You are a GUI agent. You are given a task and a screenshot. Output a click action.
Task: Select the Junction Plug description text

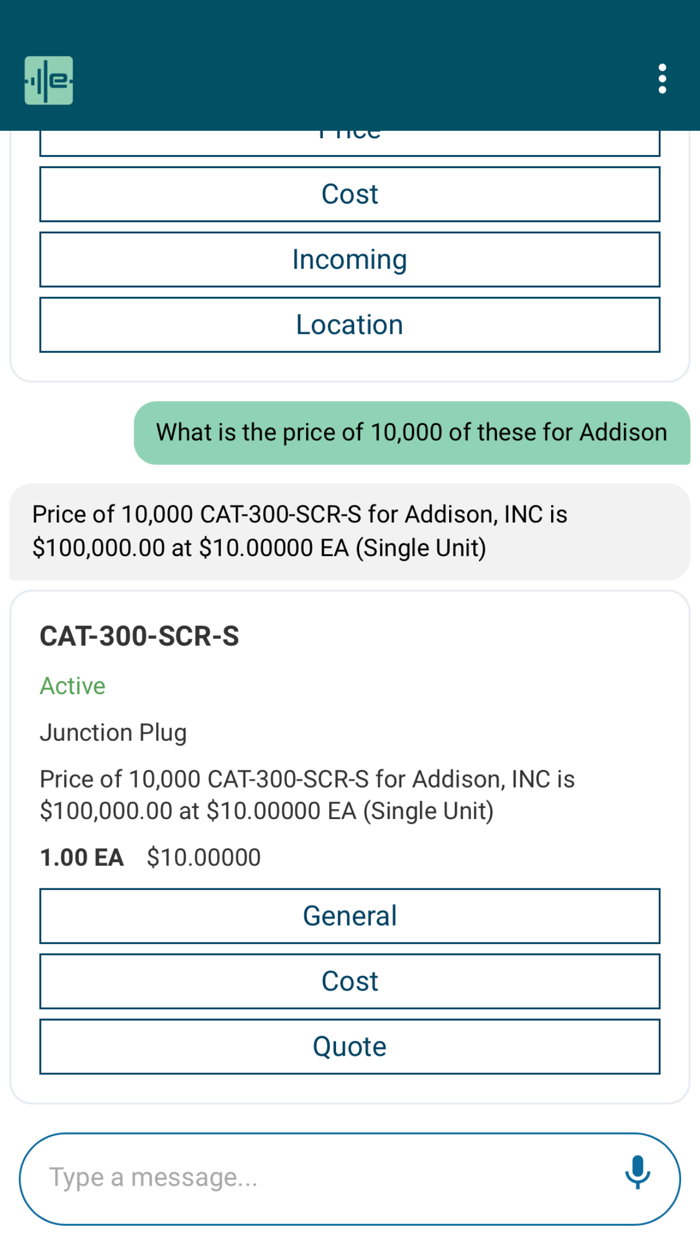click(113, 733)
